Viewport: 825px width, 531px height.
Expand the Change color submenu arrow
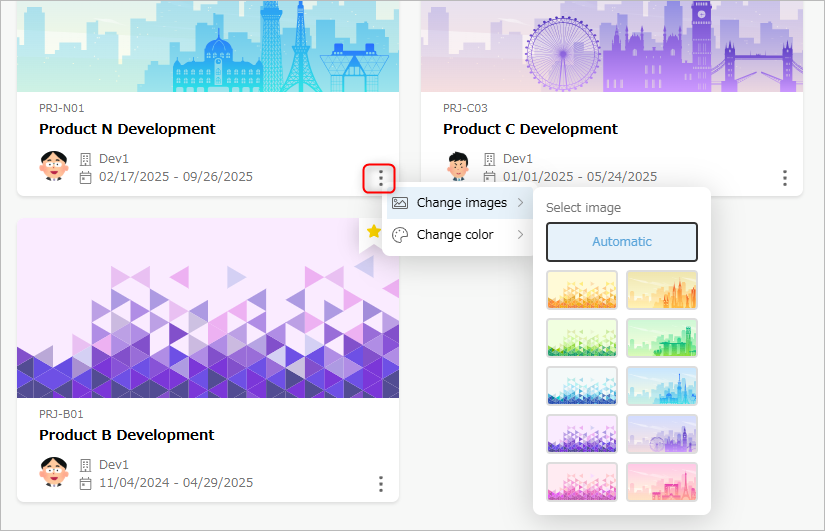(x=520, y=235)
